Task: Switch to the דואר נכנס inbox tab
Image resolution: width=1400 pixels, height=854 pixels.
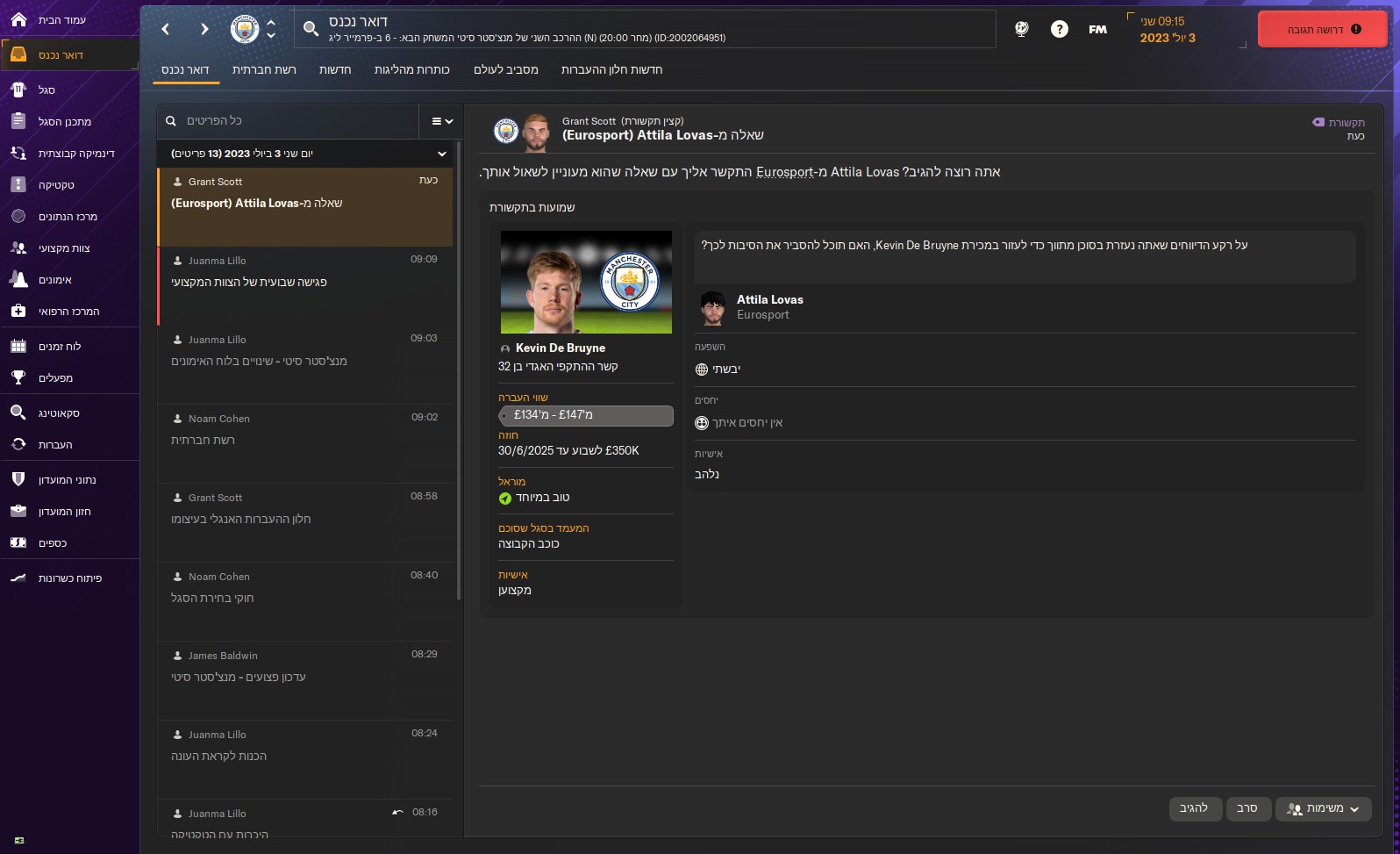Action: (185, 69)
